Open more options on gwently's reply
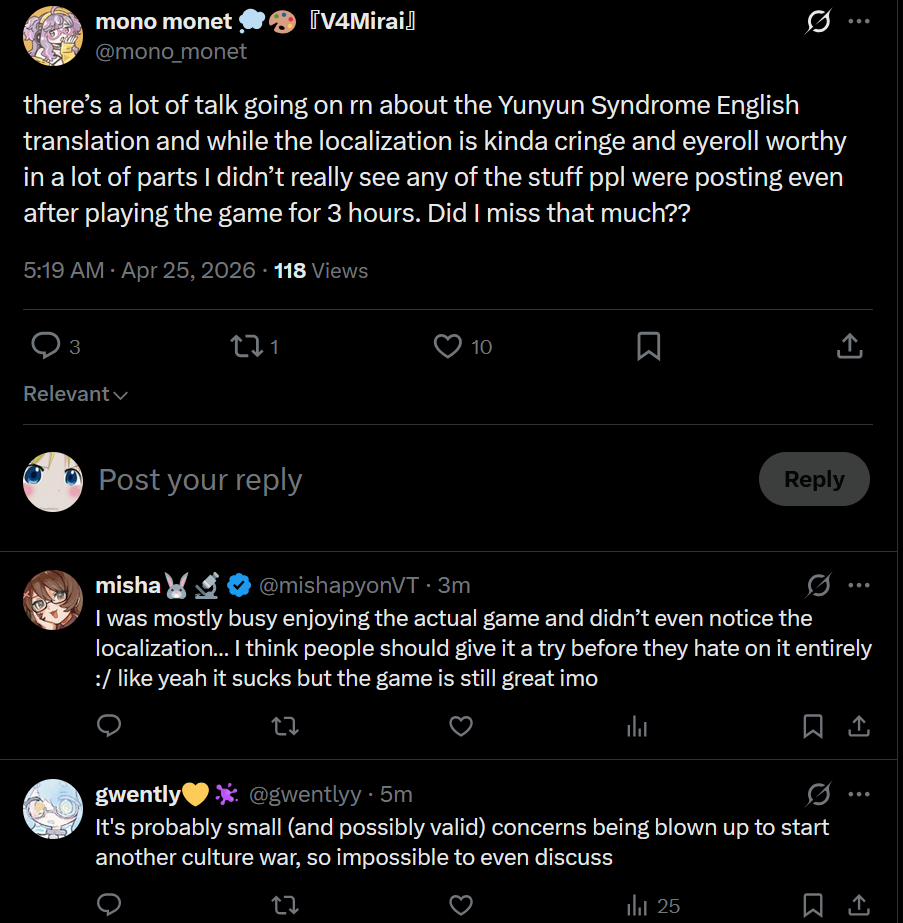The height and width of the screenshot is (923, 903). [x=859, y=794]
